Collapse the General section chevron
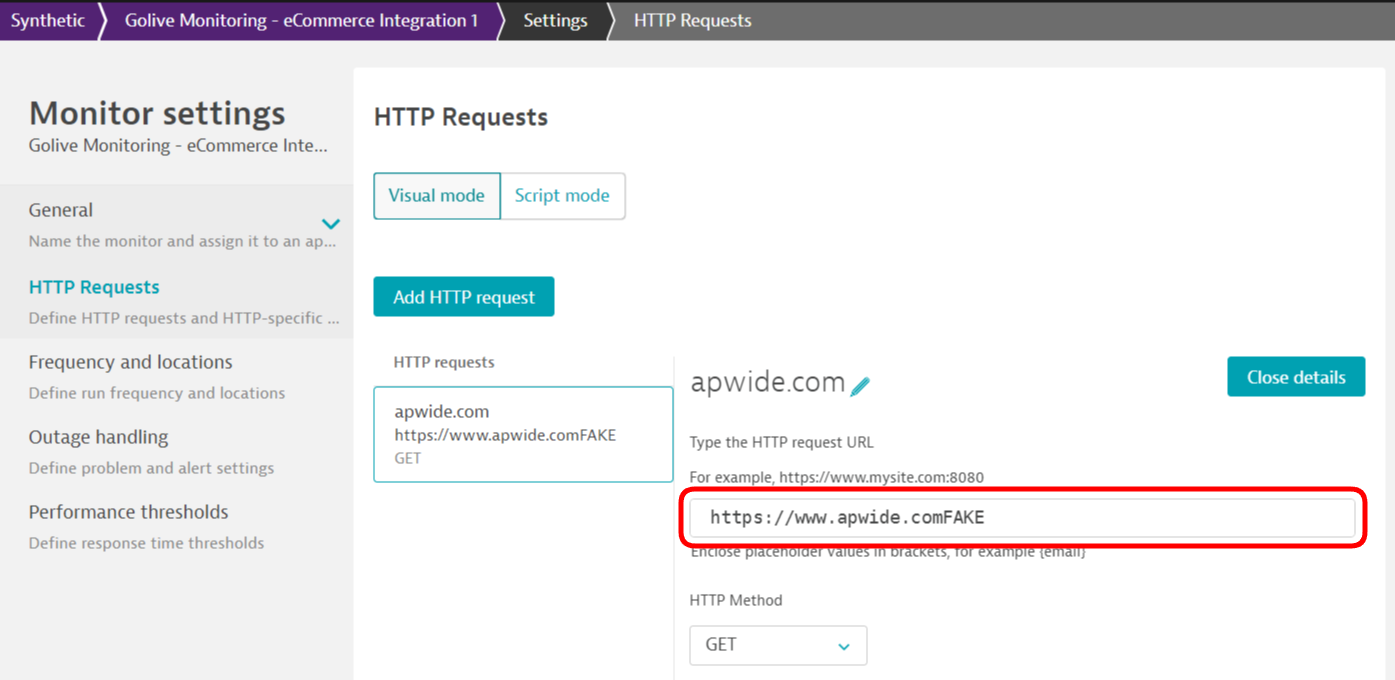 [x=331, y=224]
